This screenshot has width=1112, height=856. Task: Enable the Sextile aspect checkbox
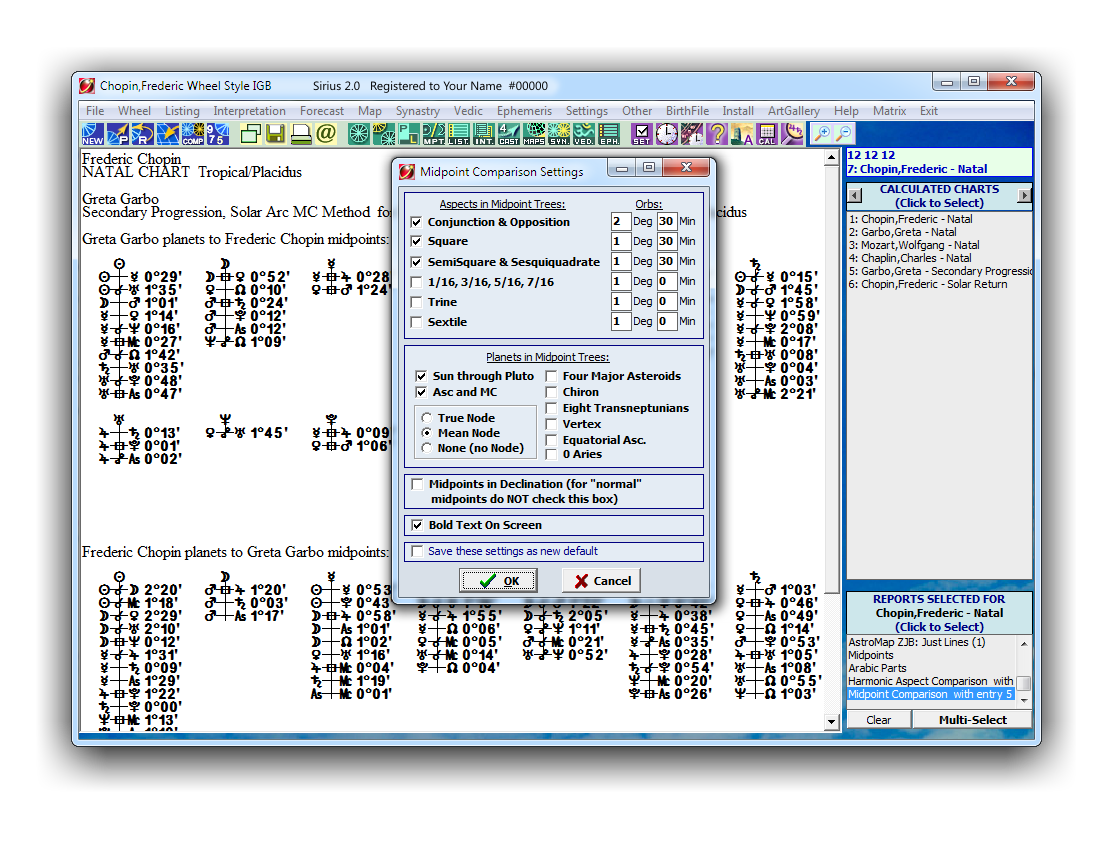click(x=416, y=322)
